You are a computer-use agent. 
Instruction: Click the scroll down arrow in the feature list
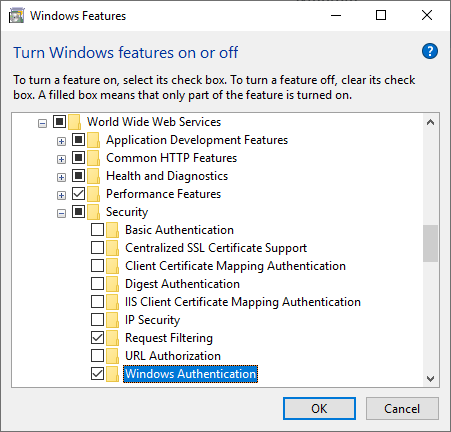tap(430, 379)
